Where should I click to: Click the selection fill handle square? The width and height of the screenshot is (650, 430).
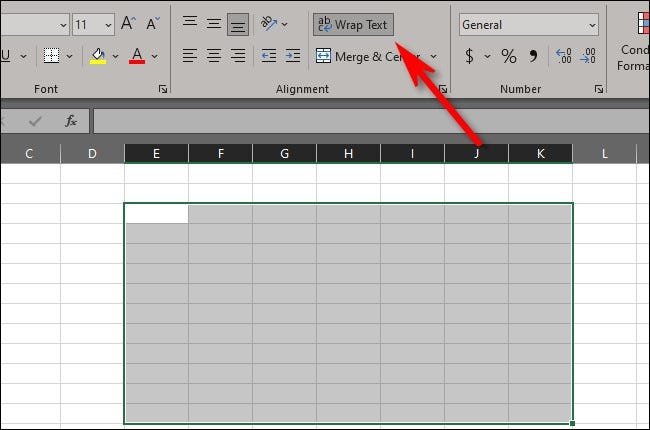tap(572, 423)
